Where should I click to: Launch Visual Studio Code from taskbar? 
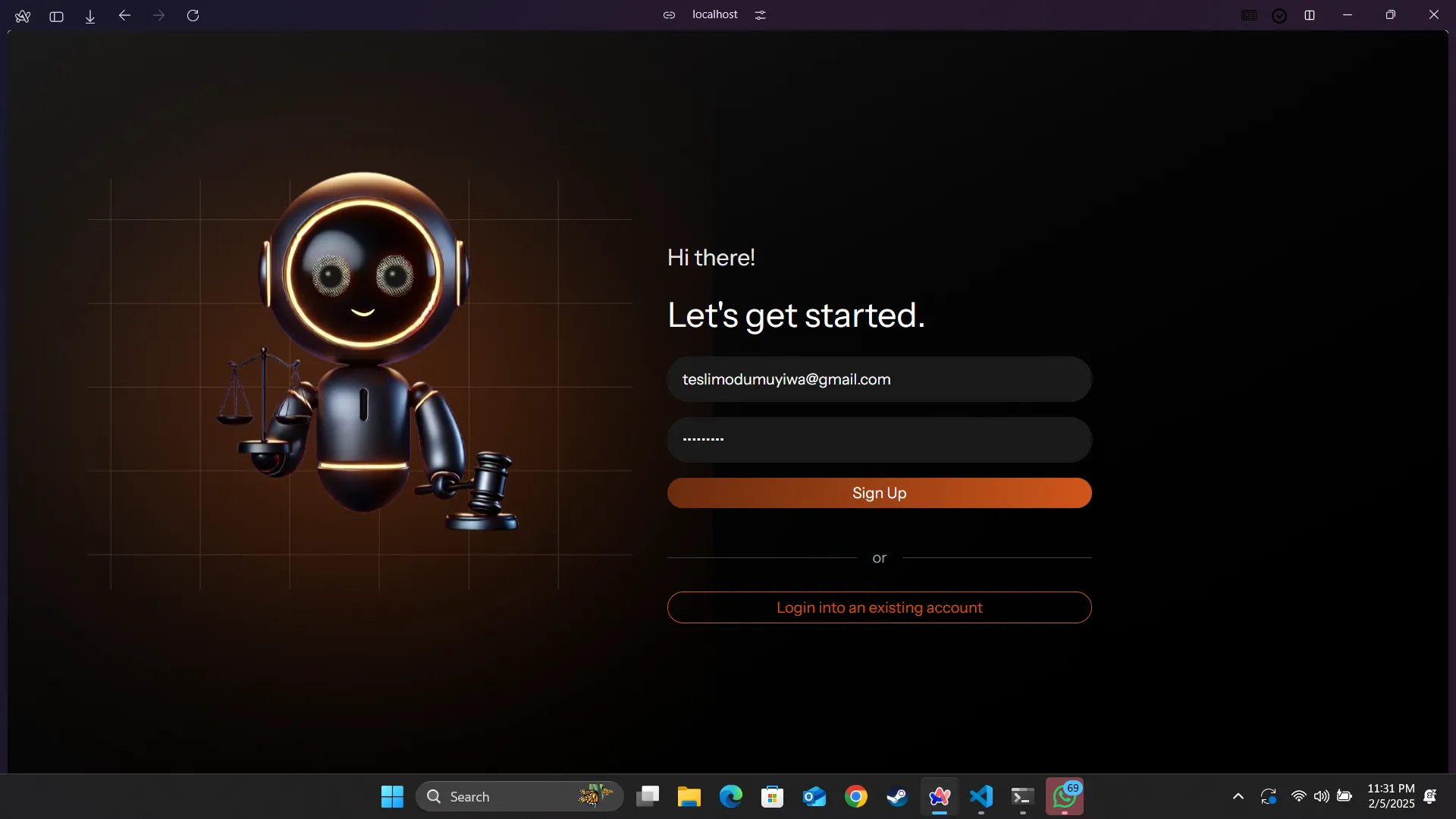pos(981,796)
